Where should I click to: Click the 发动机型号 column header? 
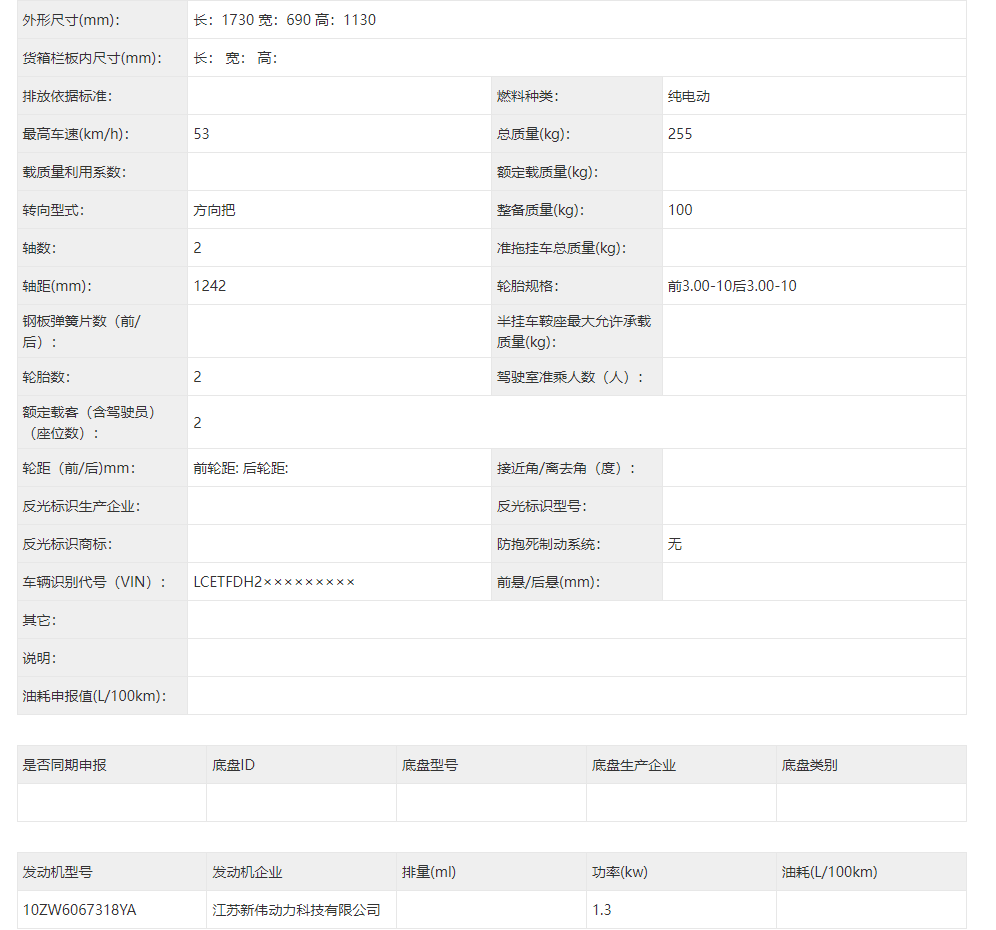(58, 872)
